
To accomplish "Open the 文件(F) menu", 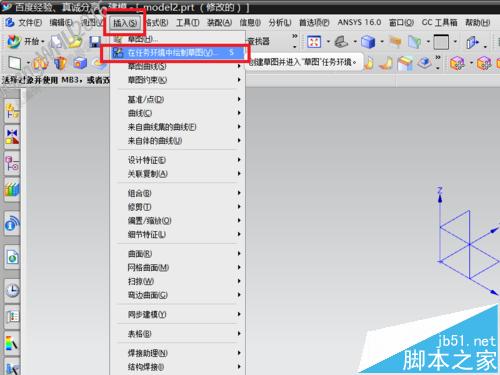I will click(30, 23).
